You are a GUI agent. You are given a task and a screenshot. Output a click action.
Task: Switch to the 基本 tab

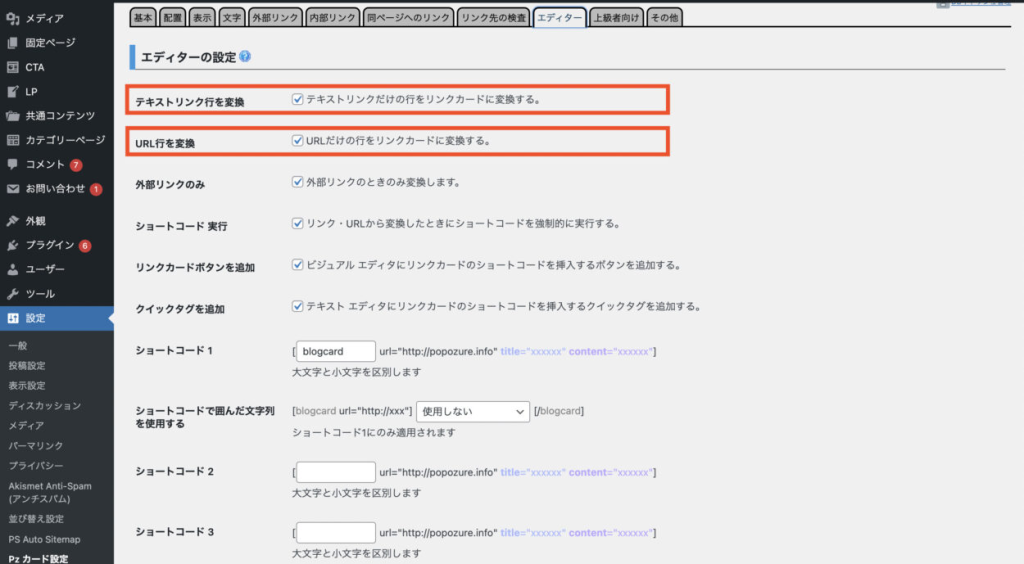(143, 17)
